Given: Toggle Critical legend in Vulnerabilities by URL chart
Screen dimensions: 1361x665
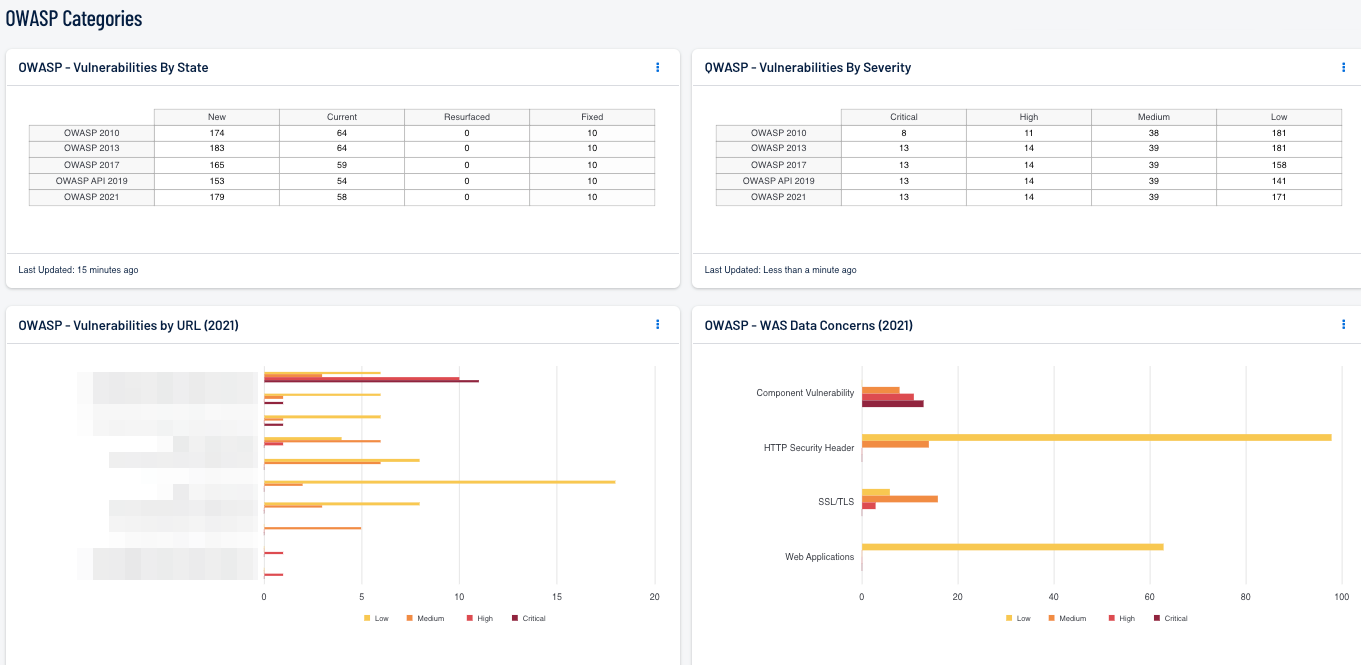Looking at the screenshot, I should click(x=529, y=618).
